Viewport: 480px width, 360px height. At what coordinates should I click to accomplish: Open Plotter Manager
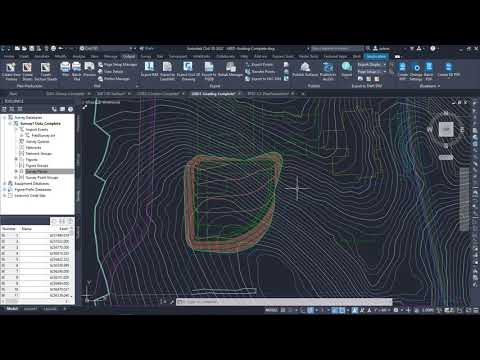click(x=114, y=79)
